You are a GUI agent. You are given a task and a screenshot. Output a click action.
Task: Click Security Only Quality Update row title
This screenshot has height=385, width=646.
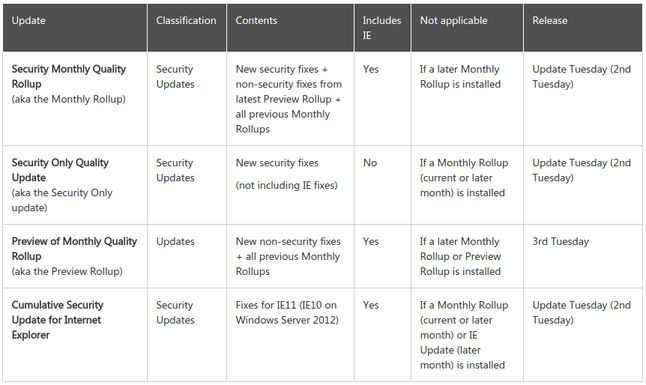click(x=60, y=170)
